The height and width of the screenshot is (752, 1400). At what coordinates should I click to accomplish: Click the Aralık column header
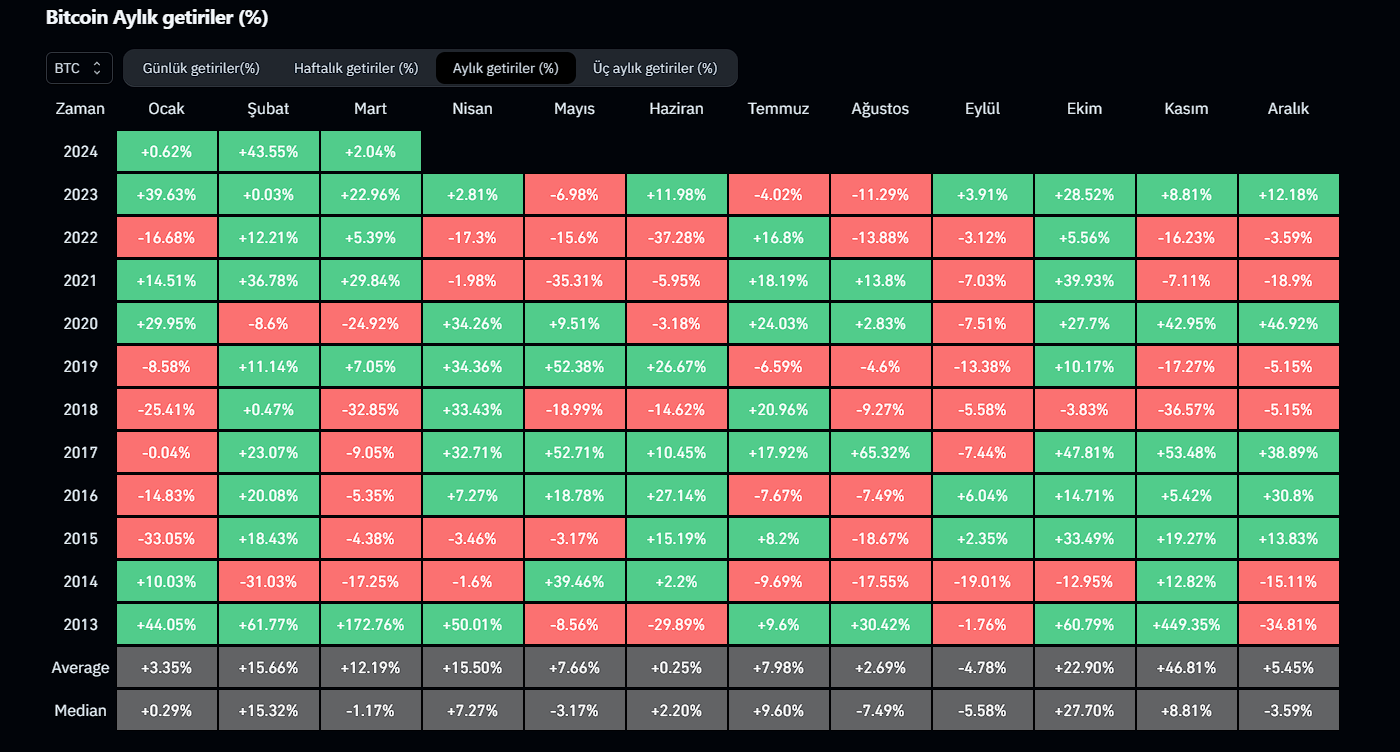point(1288,109)
